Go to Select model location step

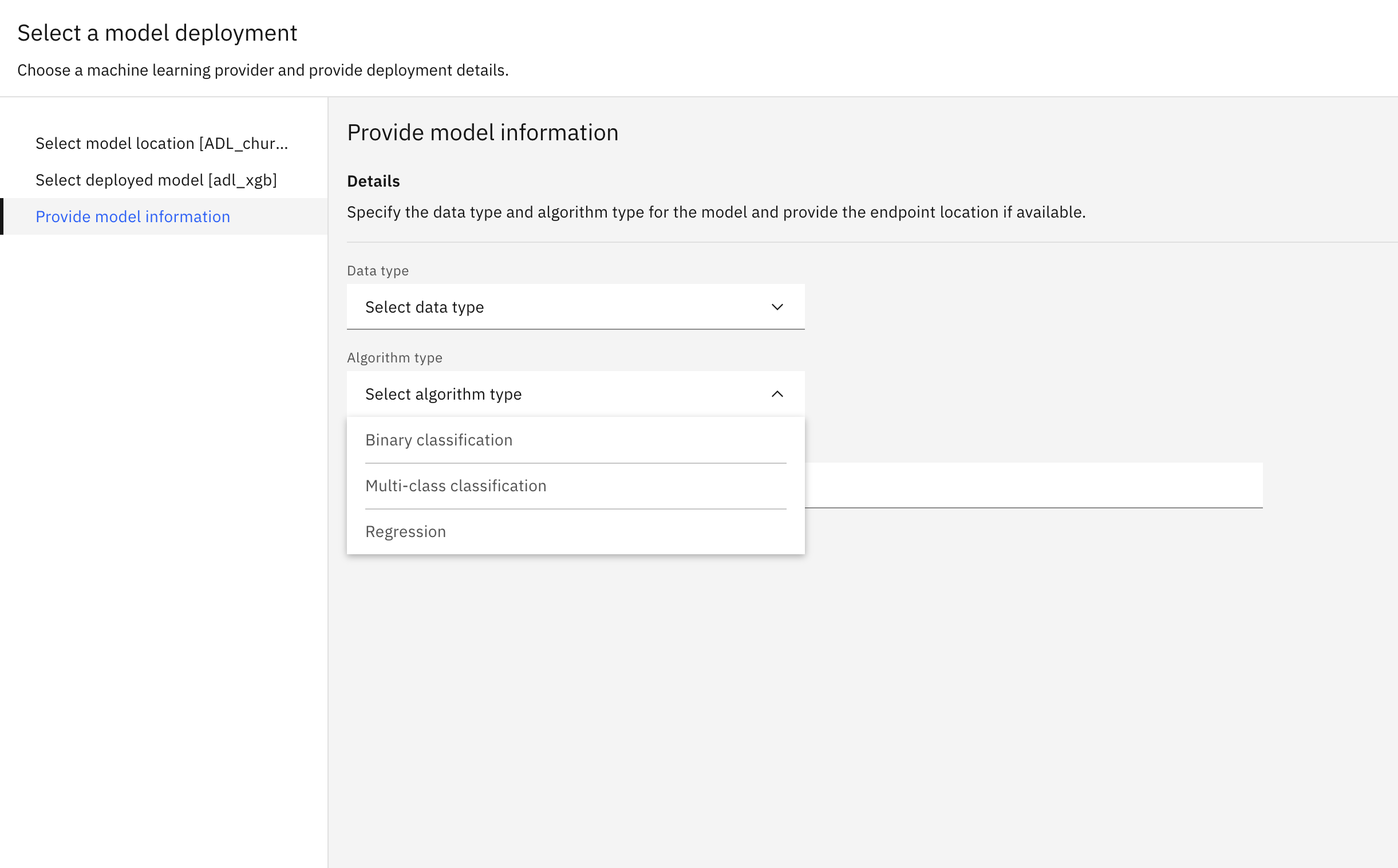pyautogui.click(x=162, y=144)
